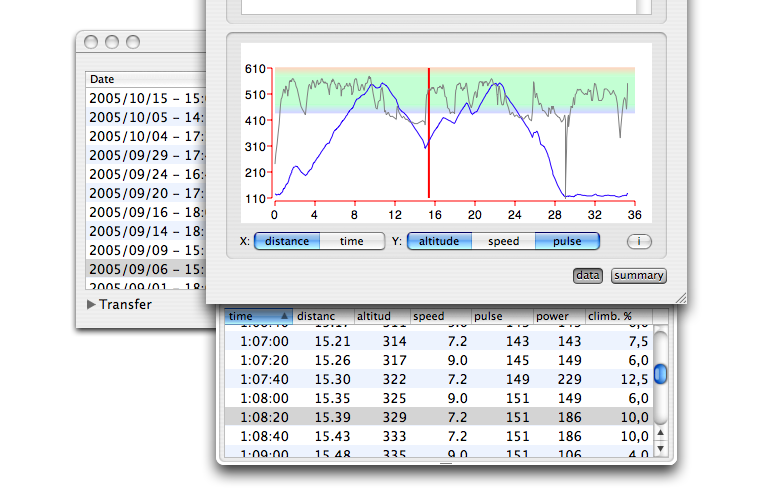Click the resize grip of the chart window
This screenshot has height=496, width=772.
[x=680, y=297]
